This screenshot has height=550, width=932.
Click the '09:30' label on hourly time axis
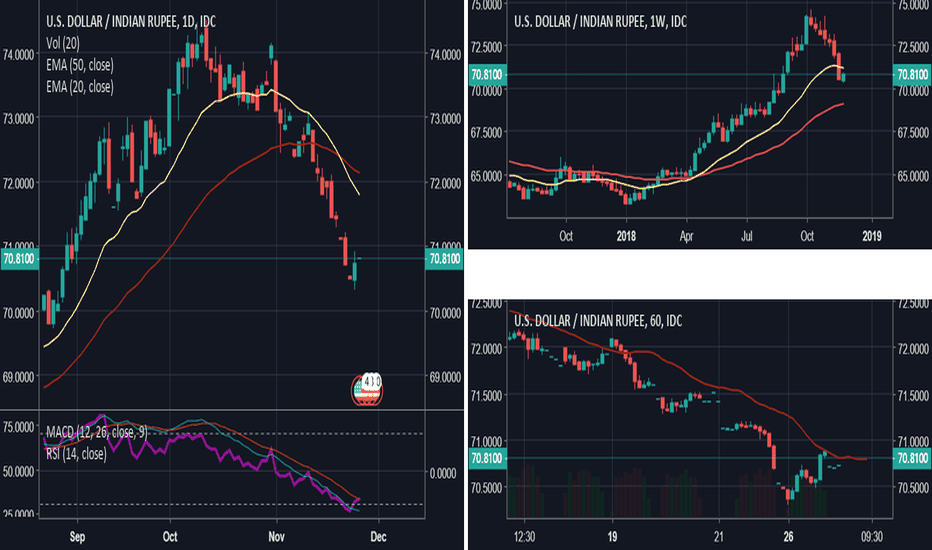pyautogui.click(x=871, y=537)
